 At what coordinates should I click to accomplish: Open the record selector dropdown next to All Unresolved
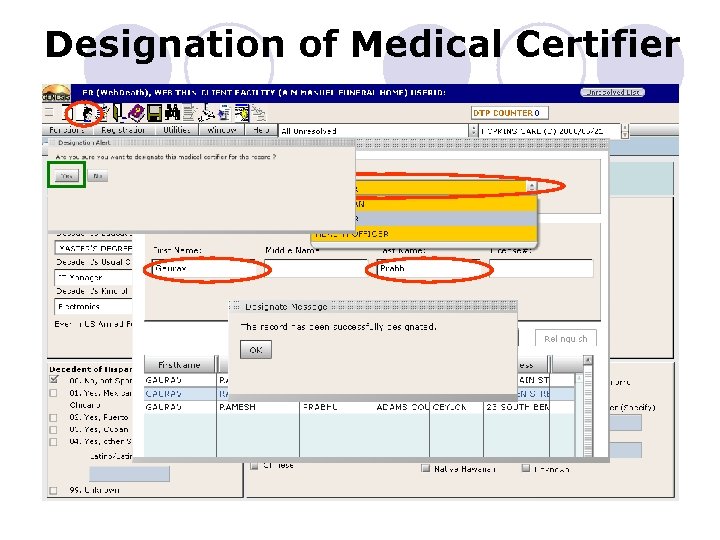tap(554, 131)
